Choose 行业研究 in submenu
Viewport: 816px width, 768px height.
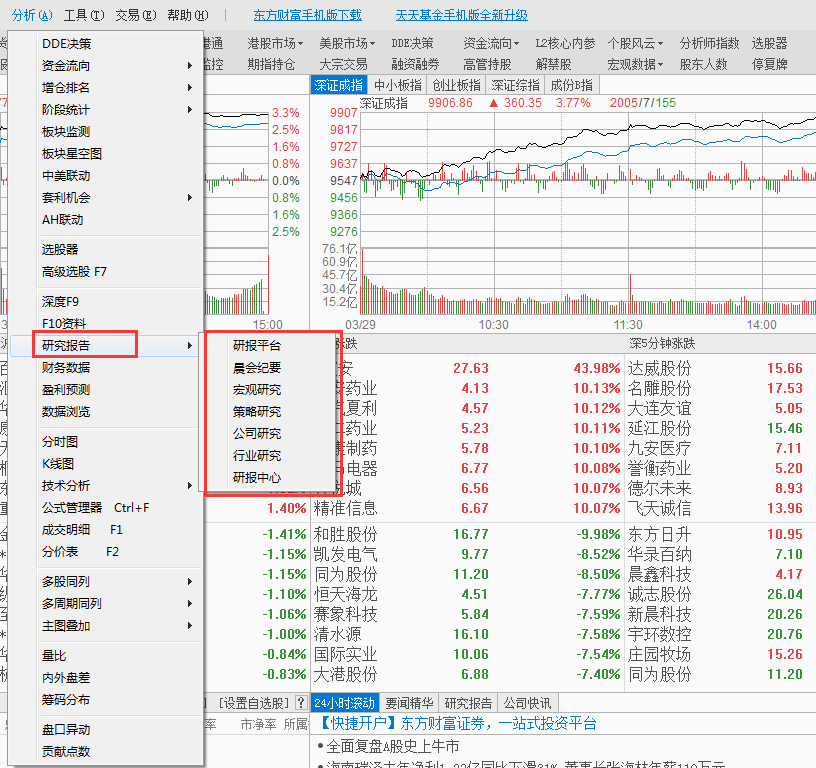(x=257, y=455)
